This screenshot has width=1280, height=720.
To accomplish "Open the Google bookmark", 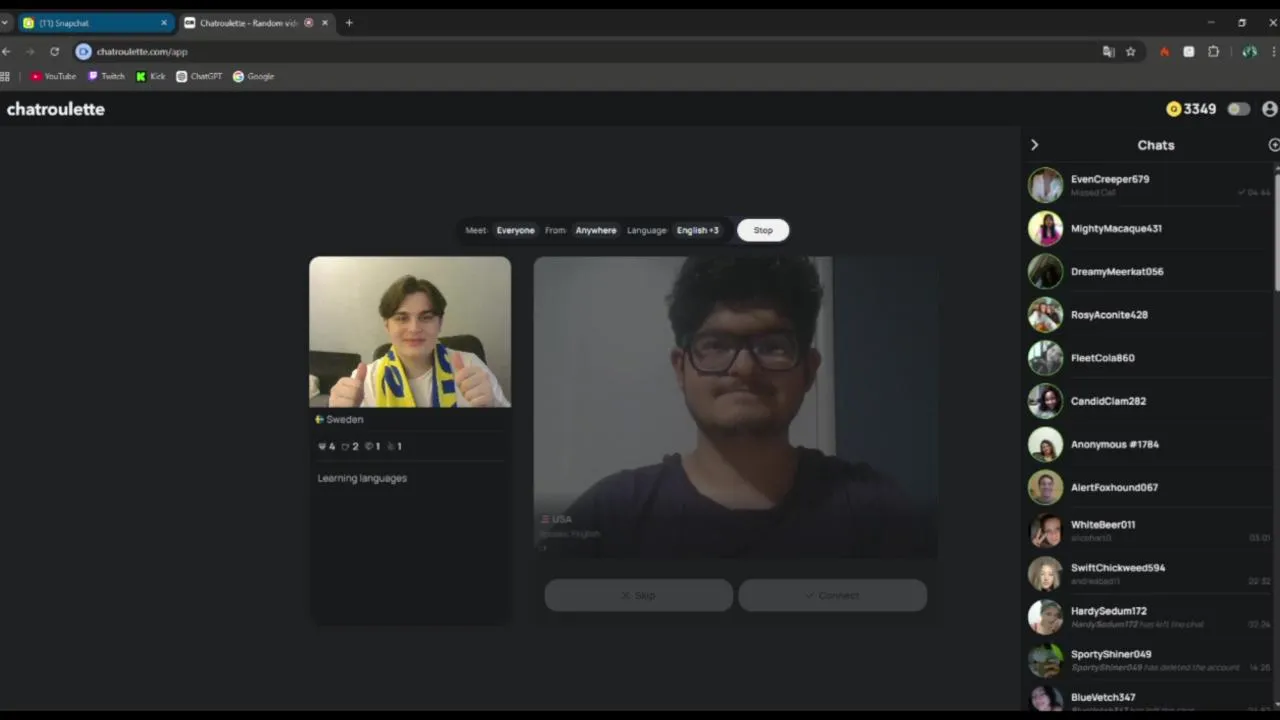I will pos(254,76).
